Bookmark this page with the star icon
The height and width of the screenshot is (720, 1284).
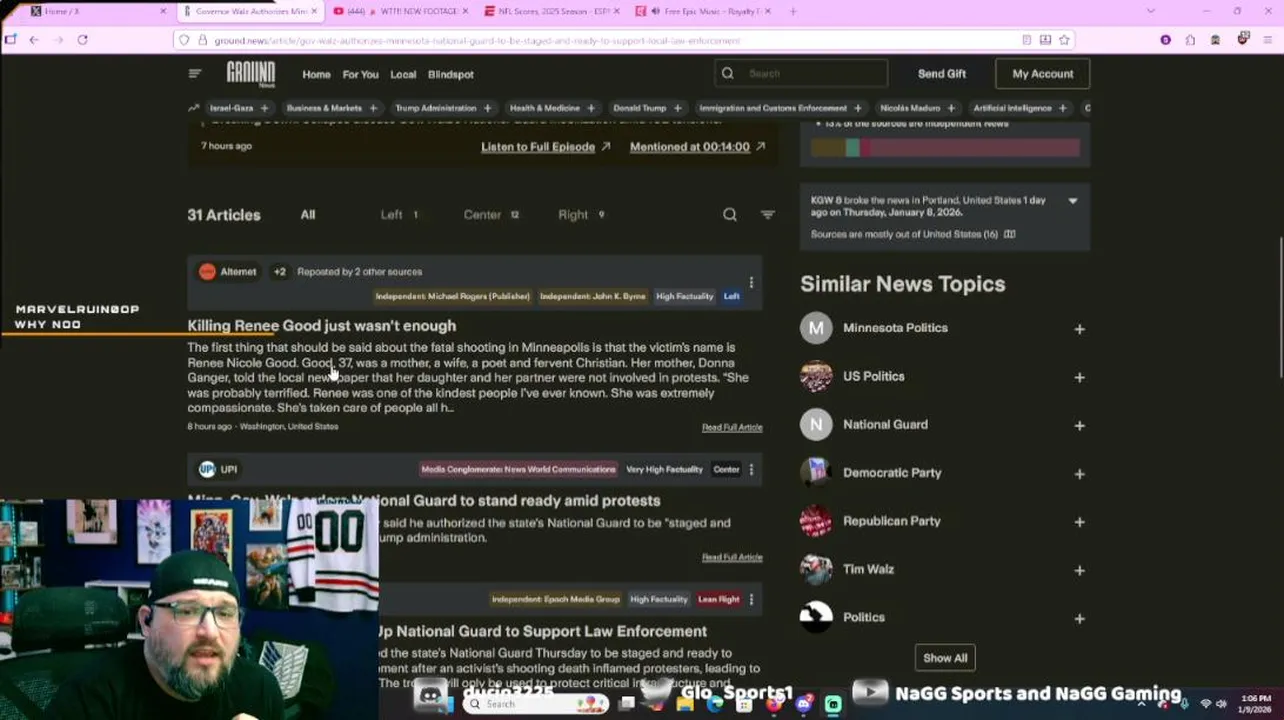coord(1064,40)
